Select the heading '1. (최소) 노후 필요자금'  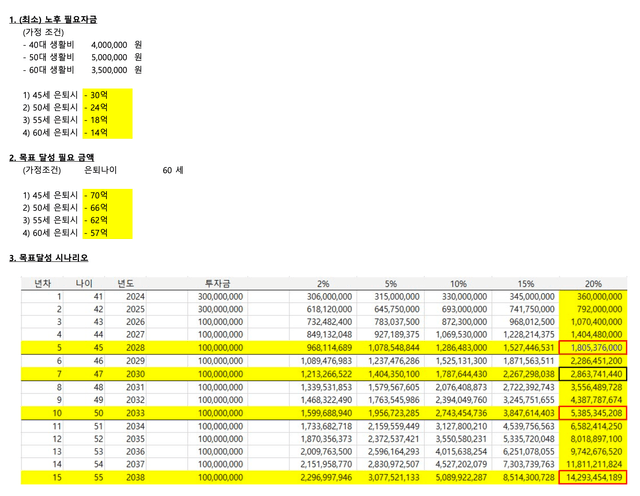point(53,19)
